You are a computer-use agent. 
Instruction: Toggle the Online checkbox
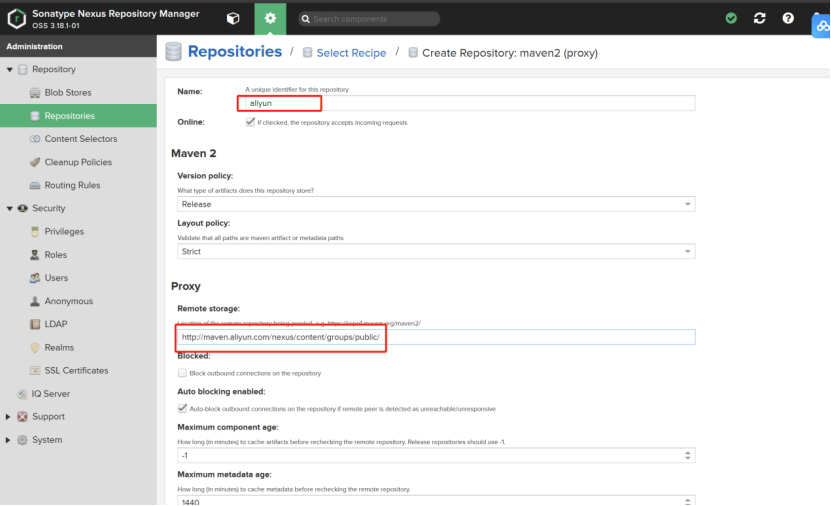pos(250,122)
